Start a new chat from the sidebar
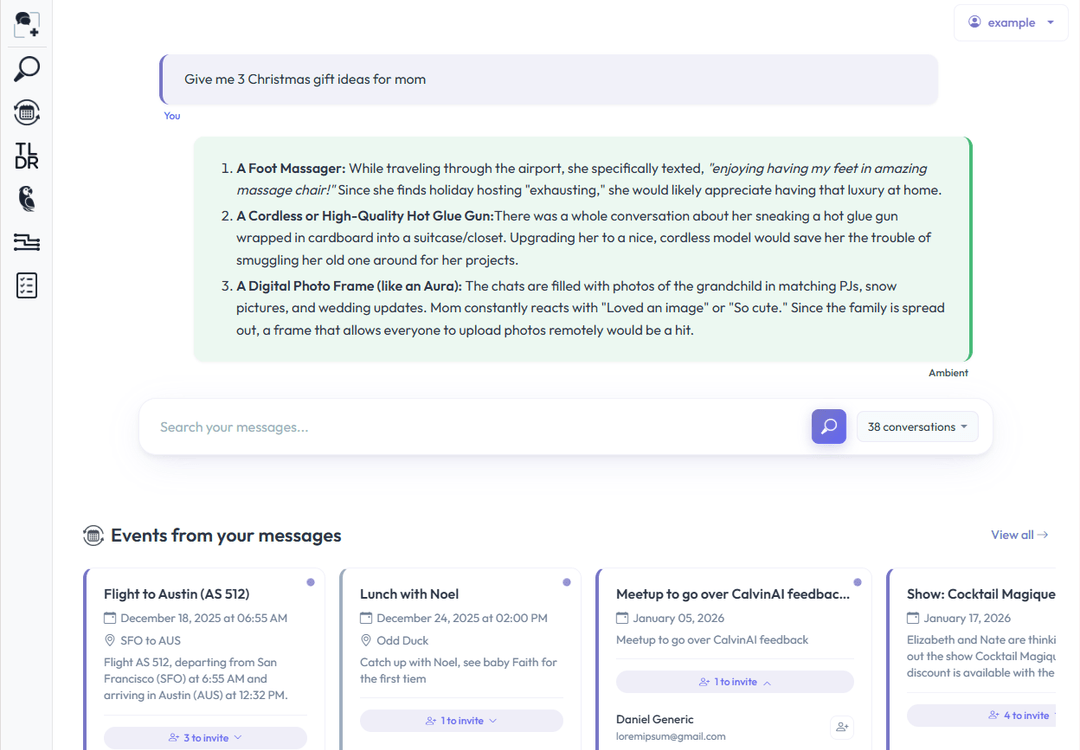 [27, 25]
